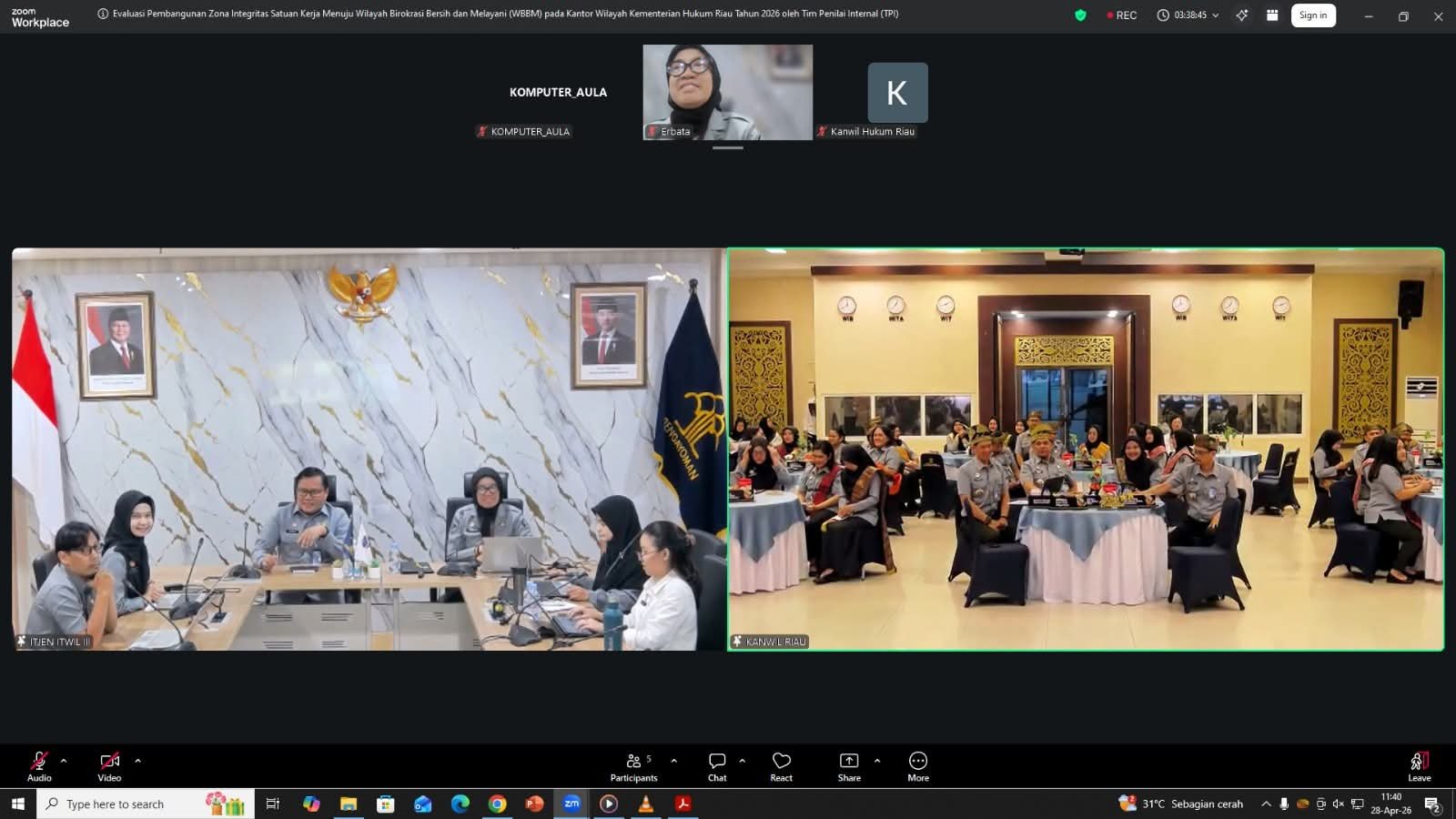This screenshot has height=819, width=1456.
Task: Open the React emoji menu
Action: pos(781,765)
